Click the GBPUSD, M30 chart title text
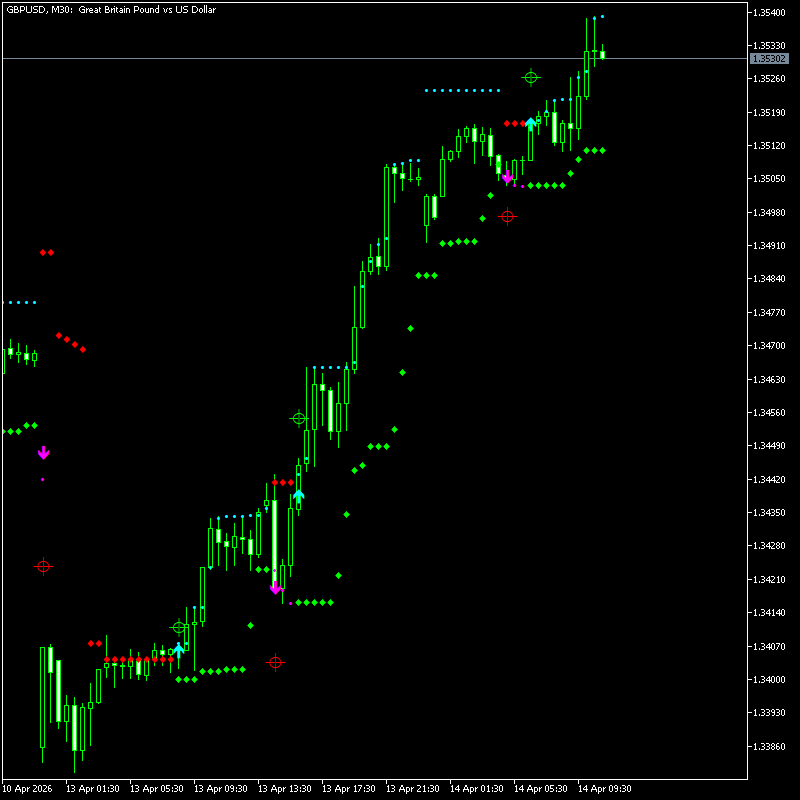The width and height of the screenshot is (800, 800). 111,9
